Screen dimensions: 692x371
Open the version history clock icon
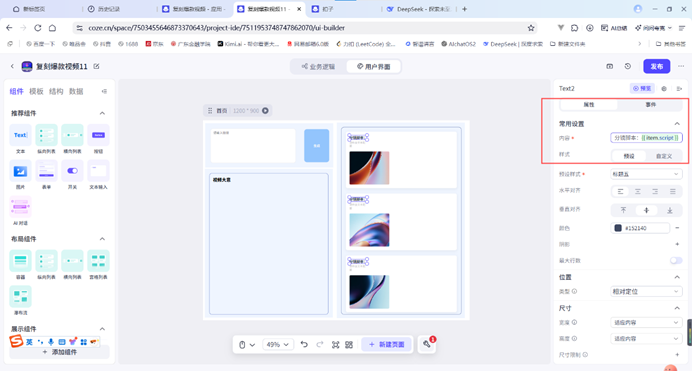point(628,66)
